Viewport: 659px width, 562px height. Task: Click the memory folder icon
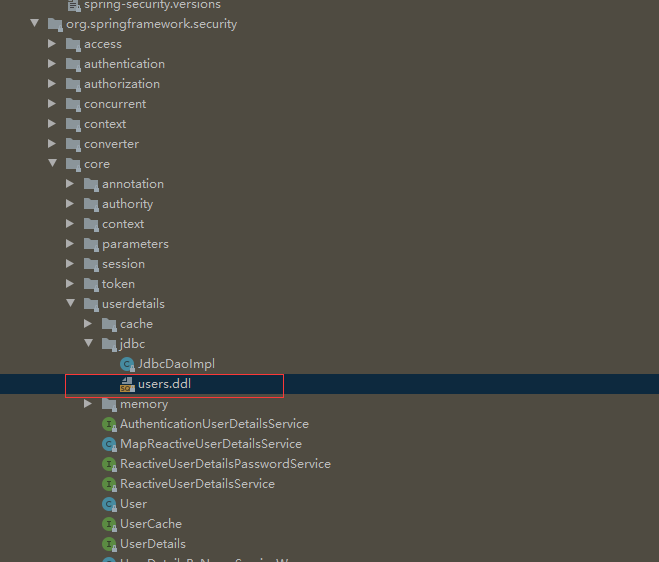tap(110, 404)
